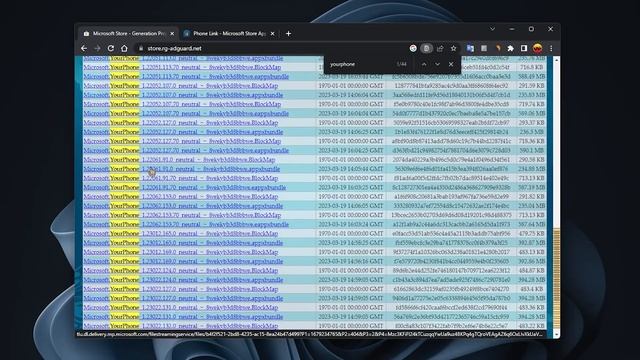Click the page scrollbar up arrow

tap(556, 60)
